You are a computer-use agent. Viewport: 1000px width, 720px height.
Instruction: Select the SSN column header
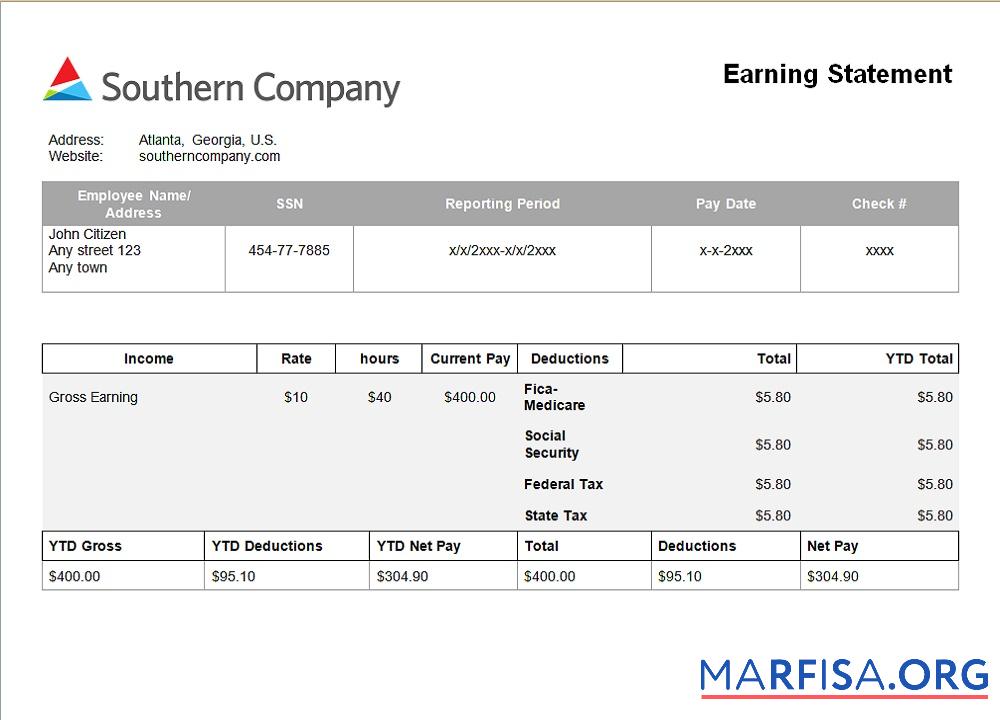[289, 204]
